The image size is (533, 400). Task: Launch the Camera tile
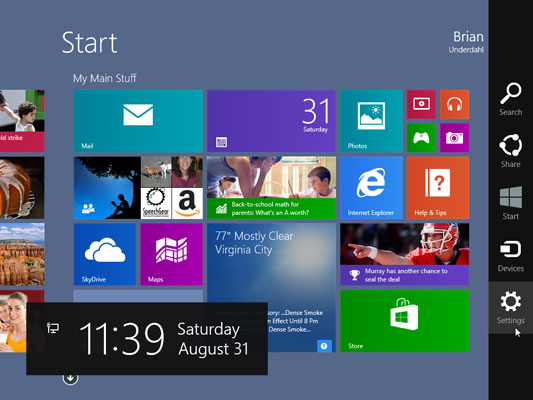[x=454, y=138]
